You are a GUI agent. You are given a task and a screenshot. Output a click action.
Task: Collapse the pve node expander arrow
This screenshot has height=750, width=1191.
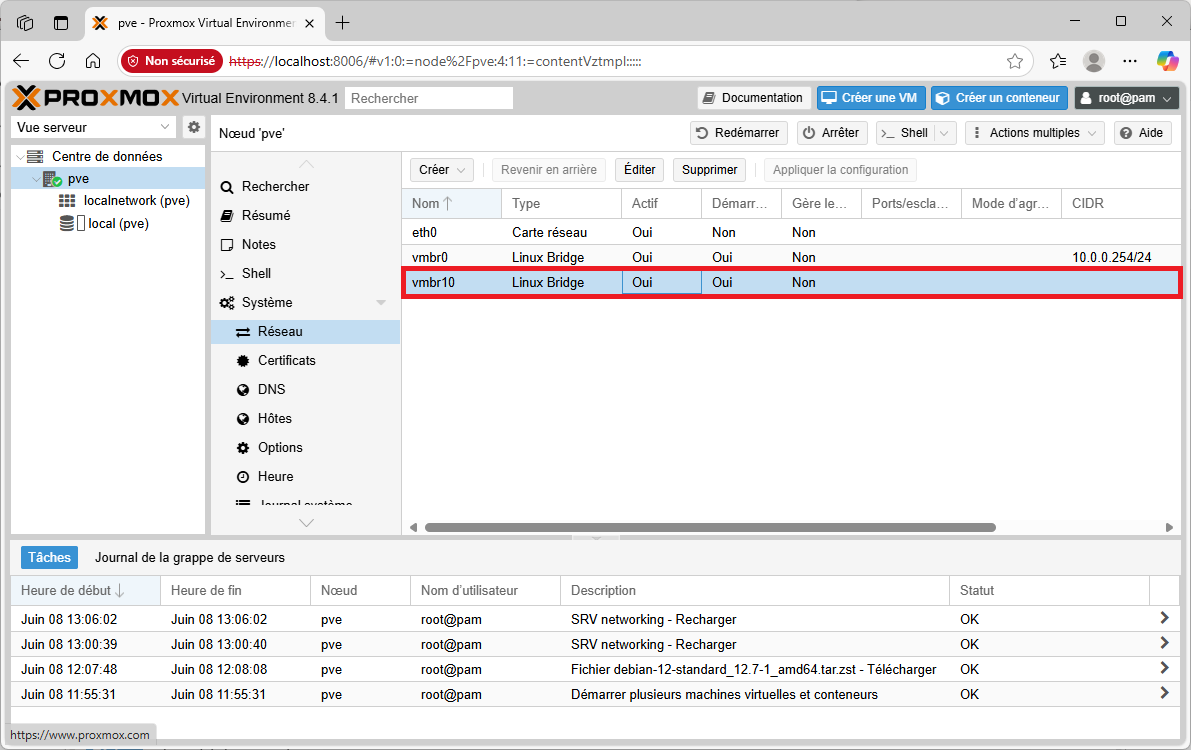36,179
